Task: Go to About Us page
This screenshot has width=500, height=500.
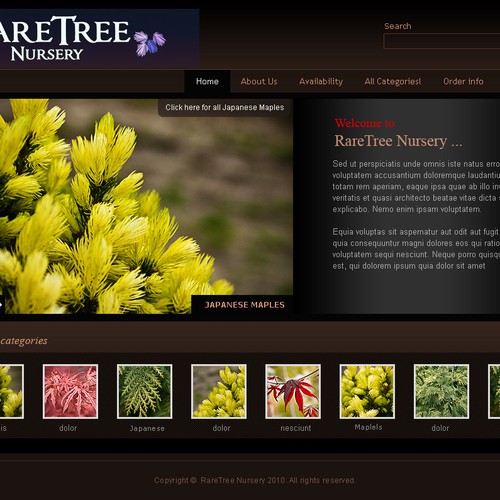Action: pos(259,81)
